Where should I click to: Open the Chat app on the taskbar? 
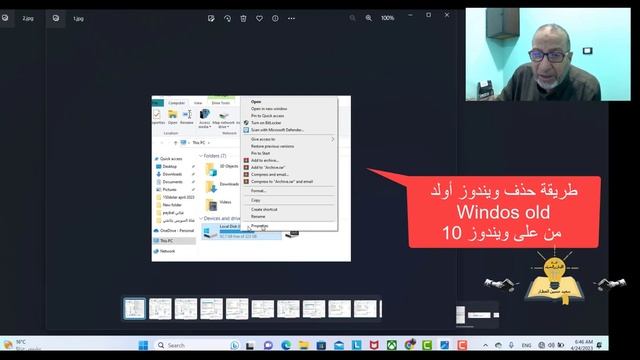[x=268, y=345]
